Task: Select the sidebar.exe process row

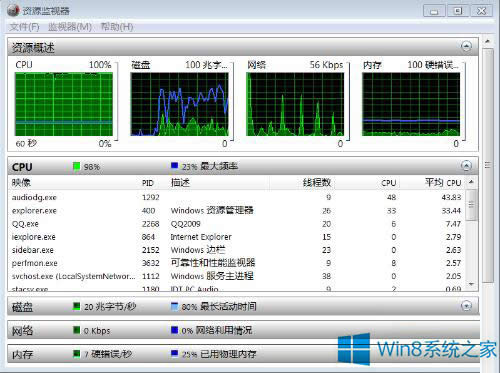Action: [237, 250]
